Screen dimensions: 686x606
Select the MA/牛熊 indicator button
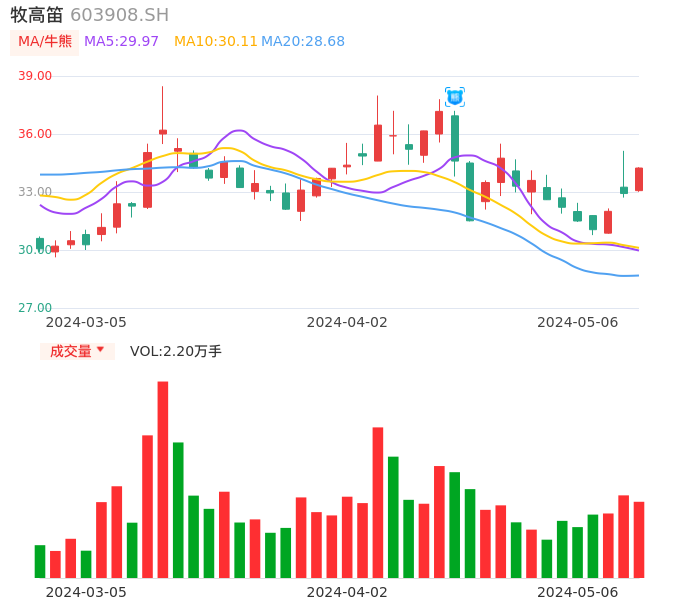click(x=45, y=42)
